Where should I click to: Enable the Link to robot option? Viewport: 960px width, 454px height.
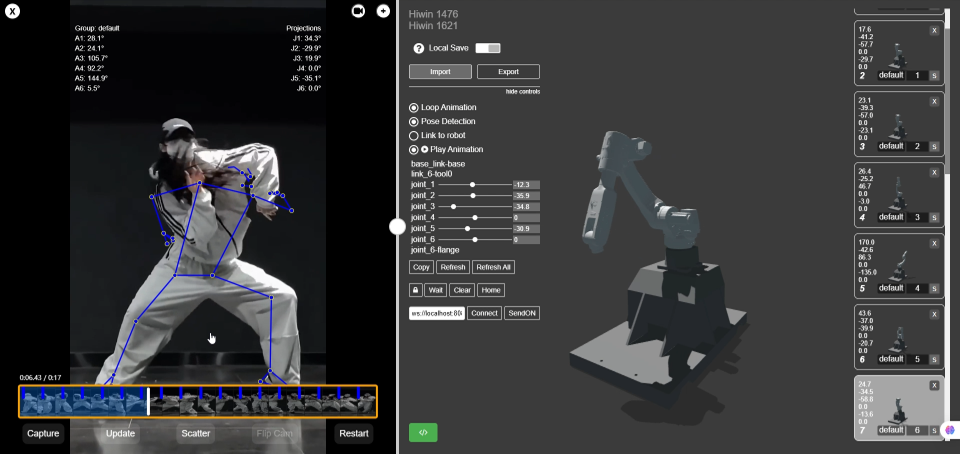click(x=413, y=135)
